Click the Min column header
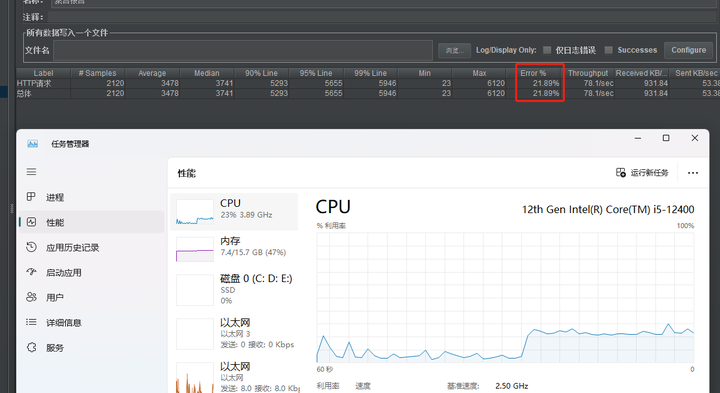The image size is (720, 393). tap(425, 73)
